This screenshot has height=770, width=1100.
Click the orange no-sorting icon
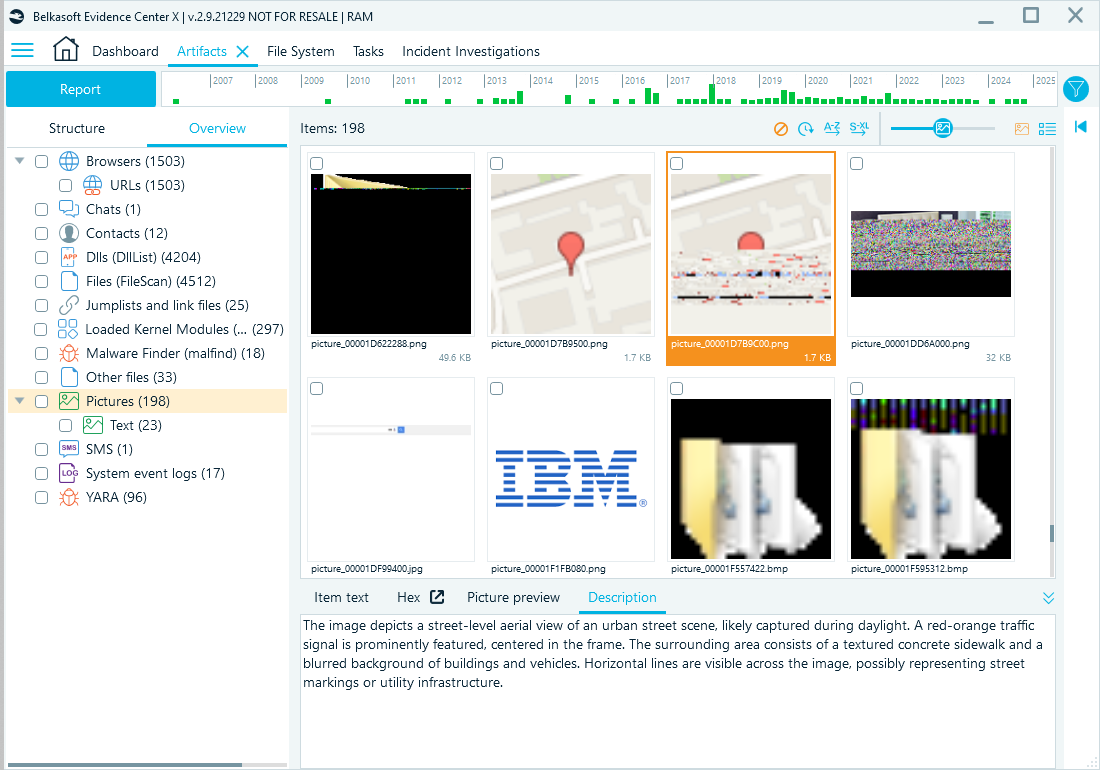[781, 128]
